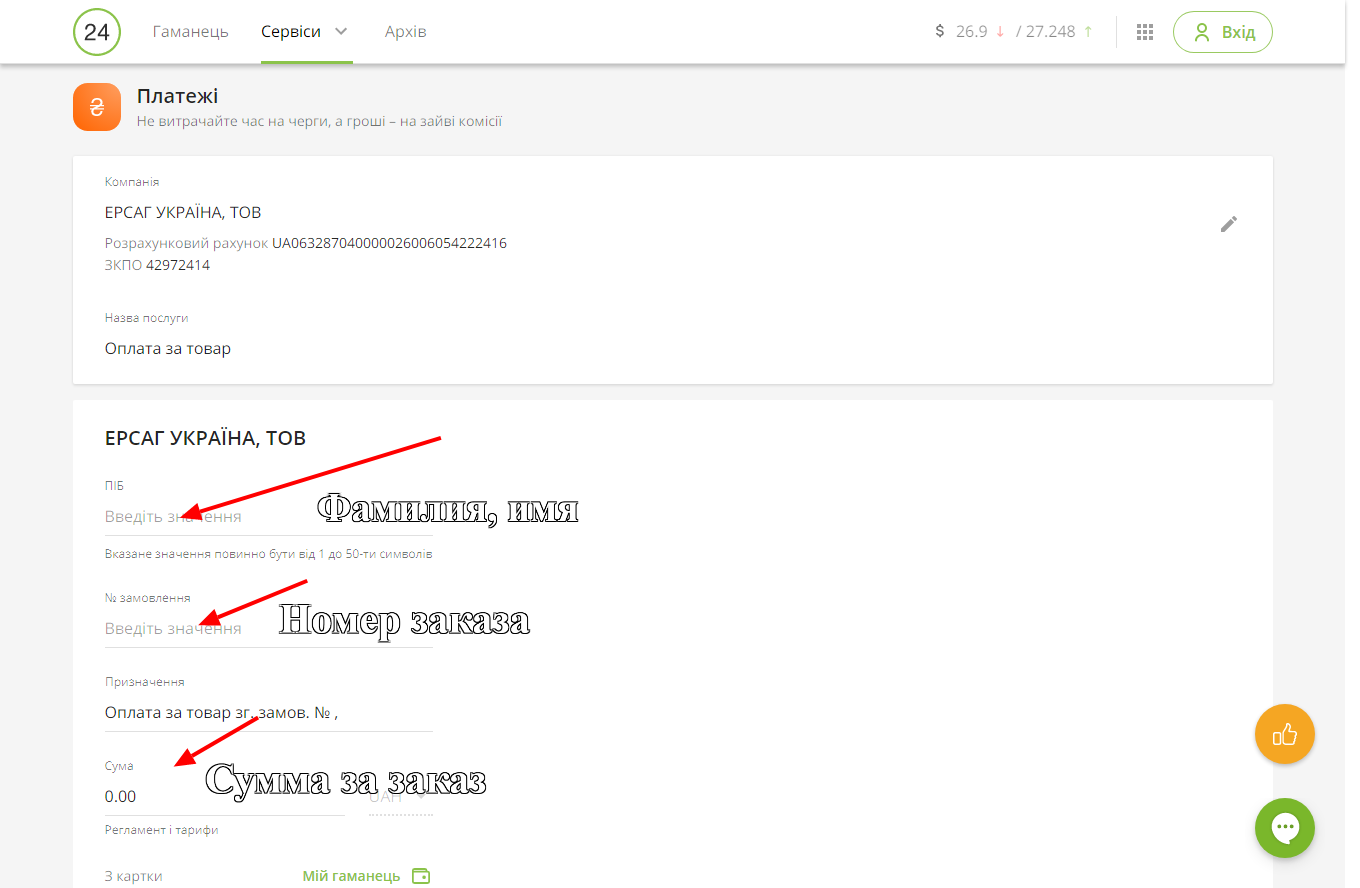Select the ЗКПО code 42972414

click(x=178, y=265)
